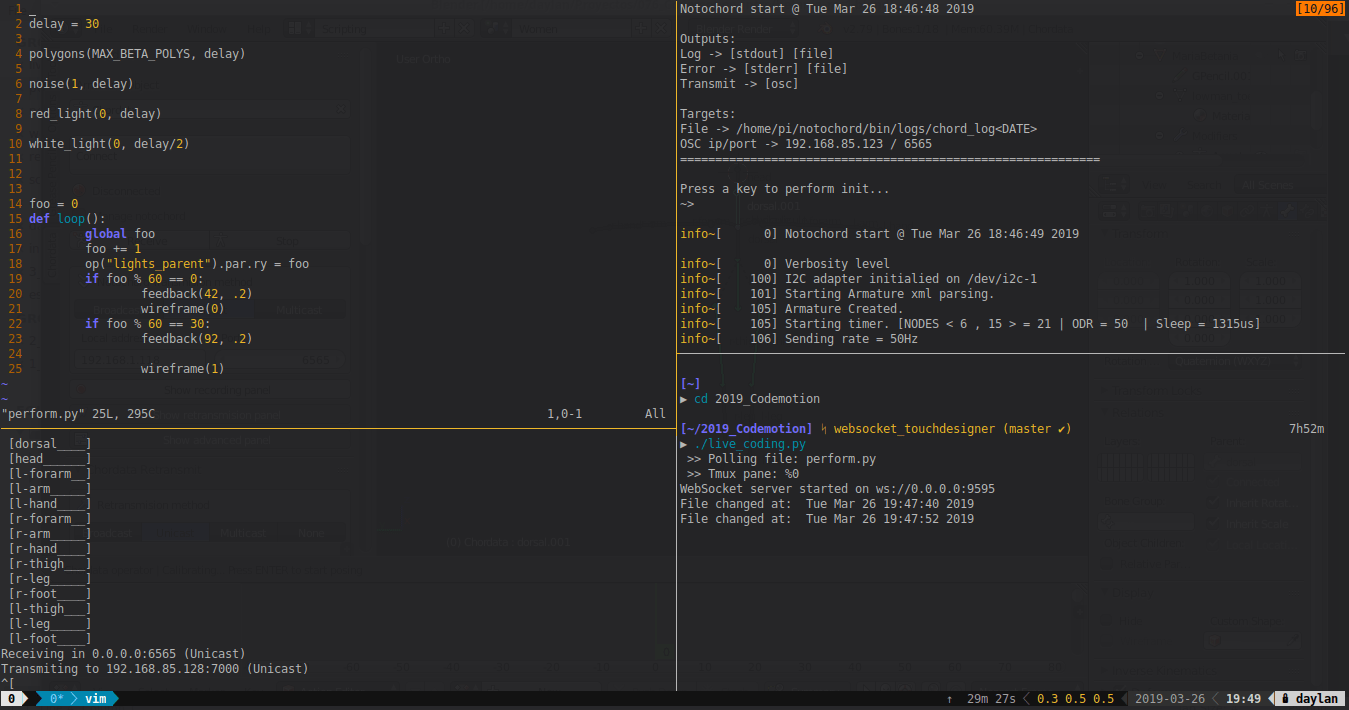
Task: Click the chord_log file path line
Action: click(x=859, y=128)
